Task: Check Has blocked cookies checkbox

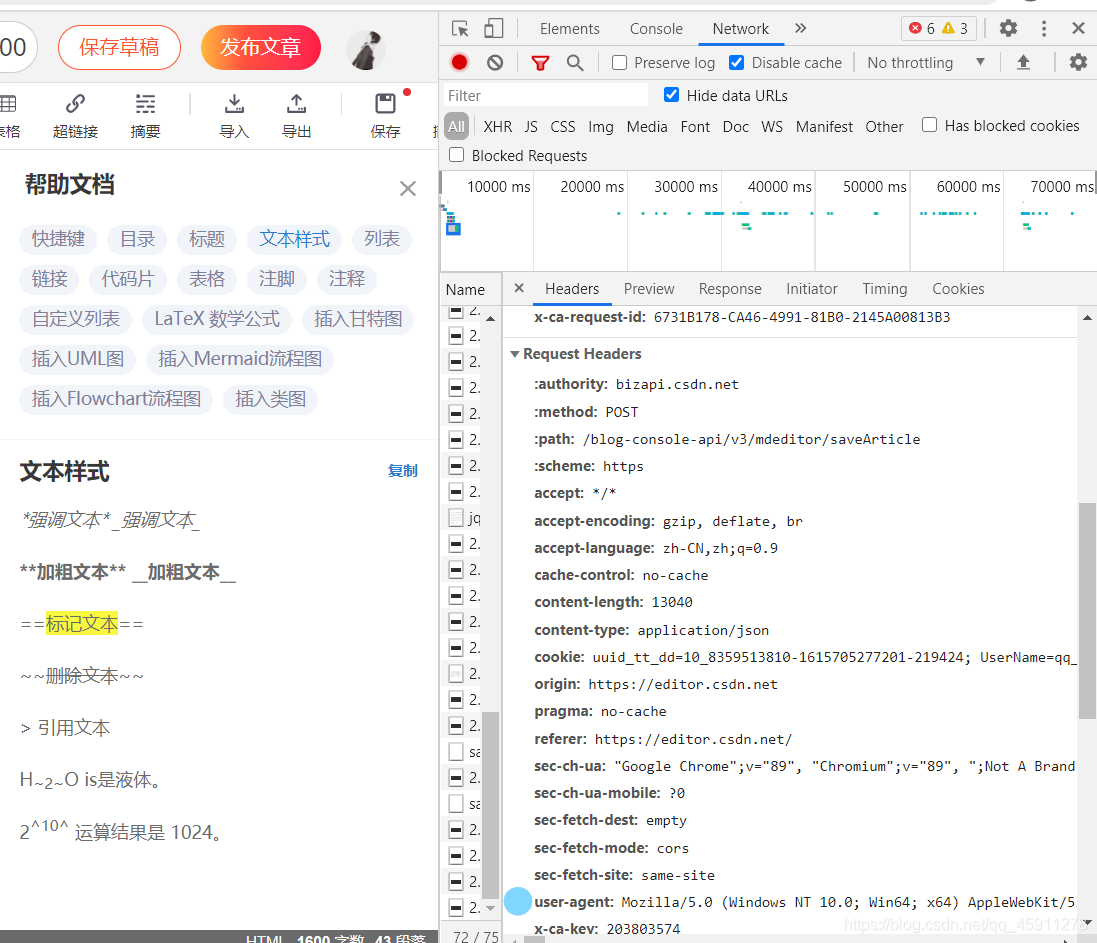Action: coord(929,125)
